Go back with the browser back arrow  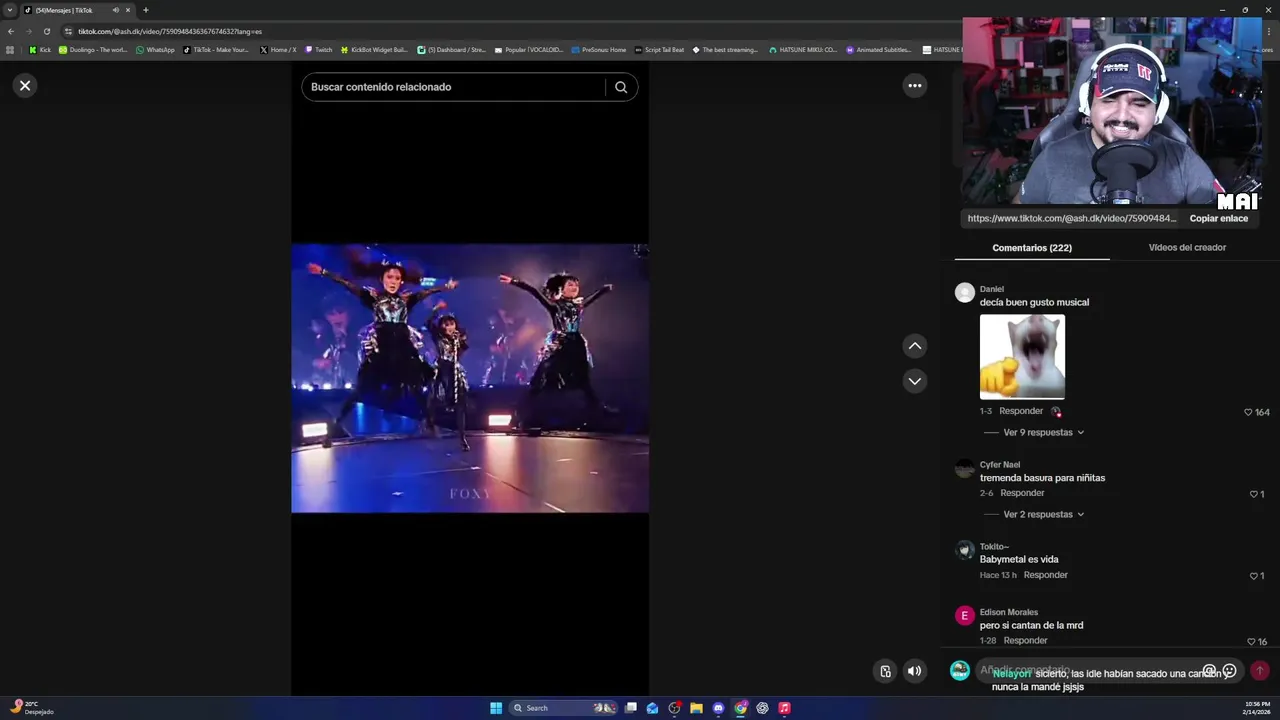[x=11, y=31]
